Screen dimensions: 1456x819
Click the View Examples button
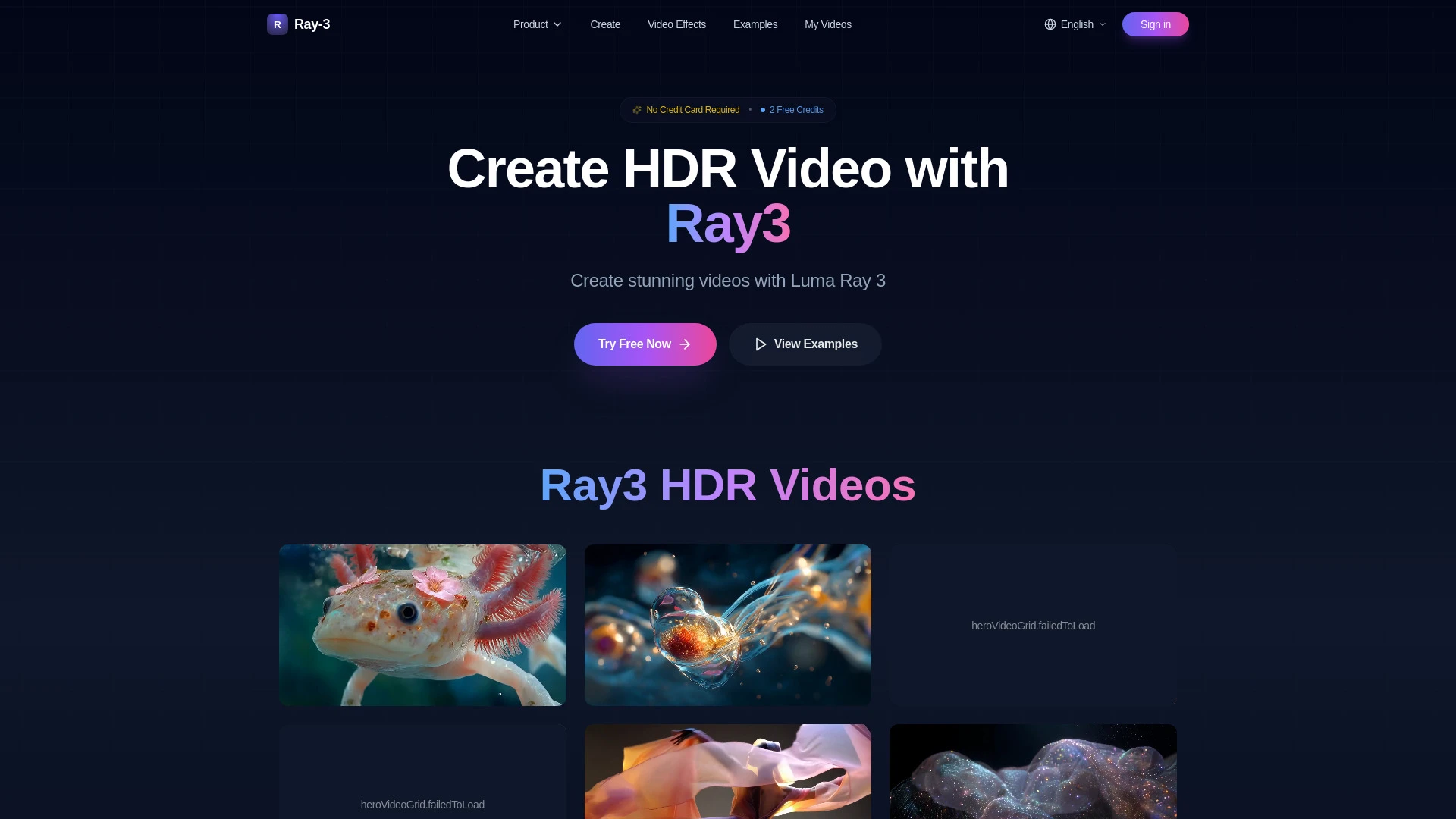coord(805,344)
